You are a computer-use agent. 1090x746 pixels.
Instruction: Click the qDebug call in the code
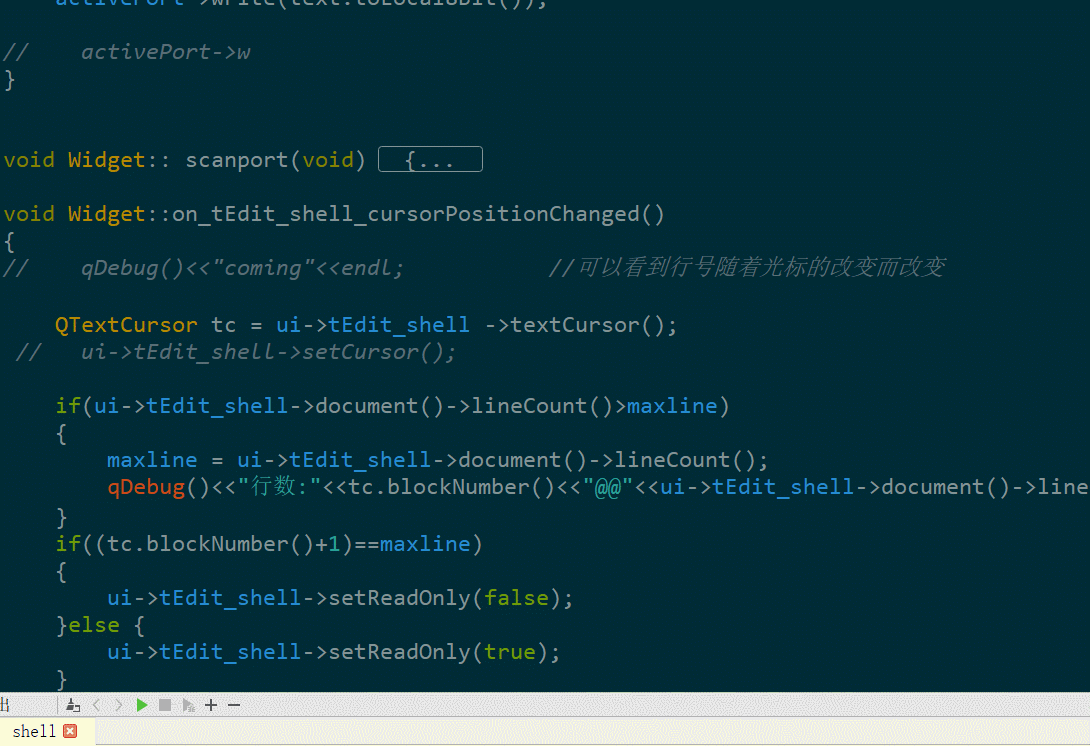pos(147,487)
